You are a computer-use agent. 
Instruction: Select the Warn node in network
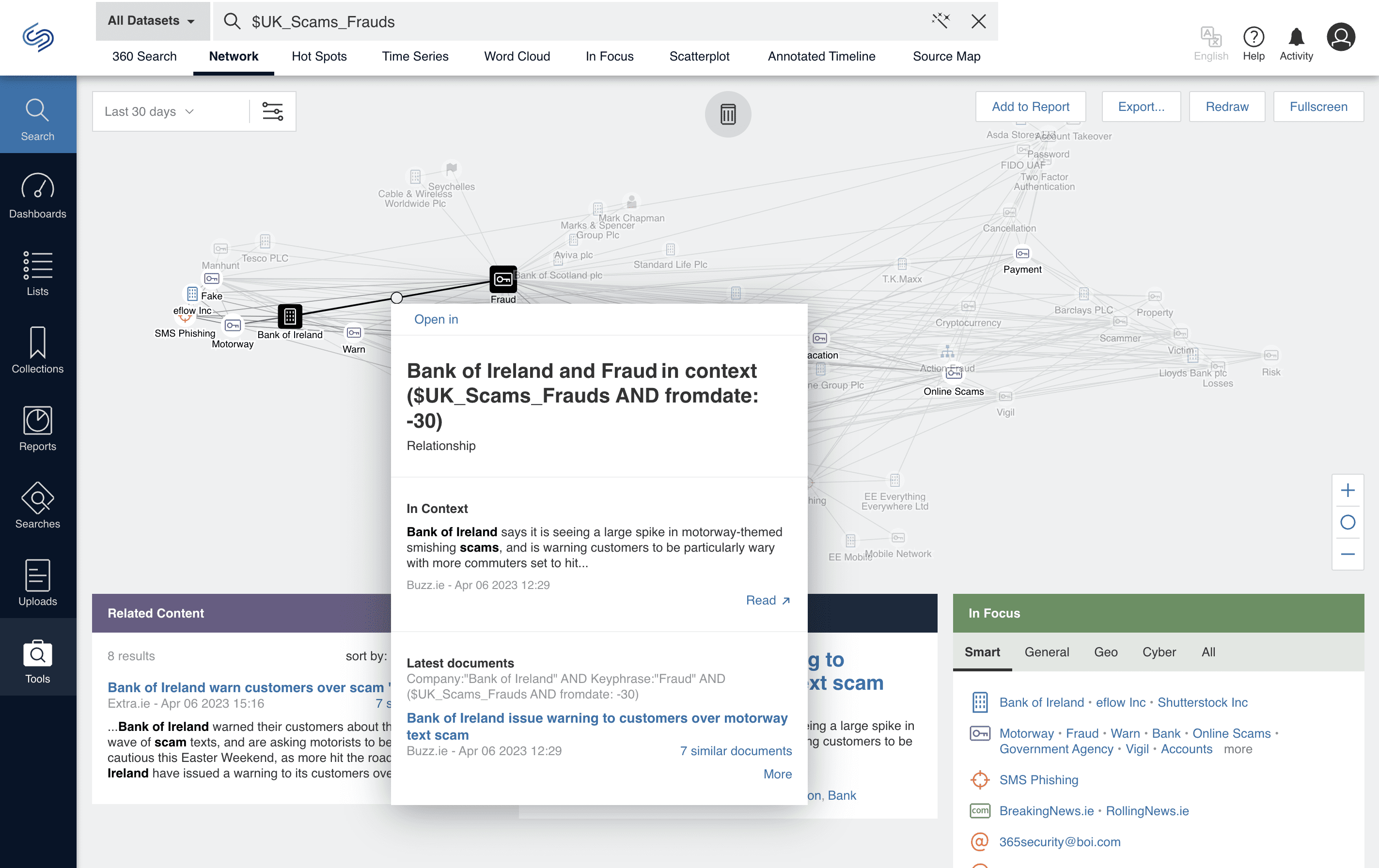click(354, 333)
